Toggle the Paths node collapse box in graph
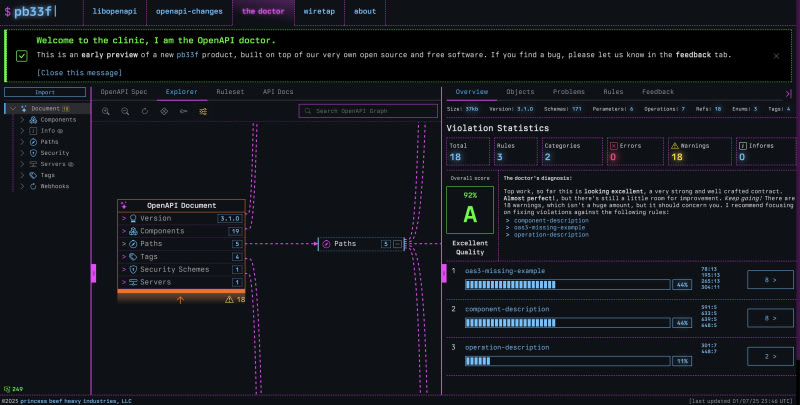Viewport: 800px width, 405px height. [x=398, y=243]
